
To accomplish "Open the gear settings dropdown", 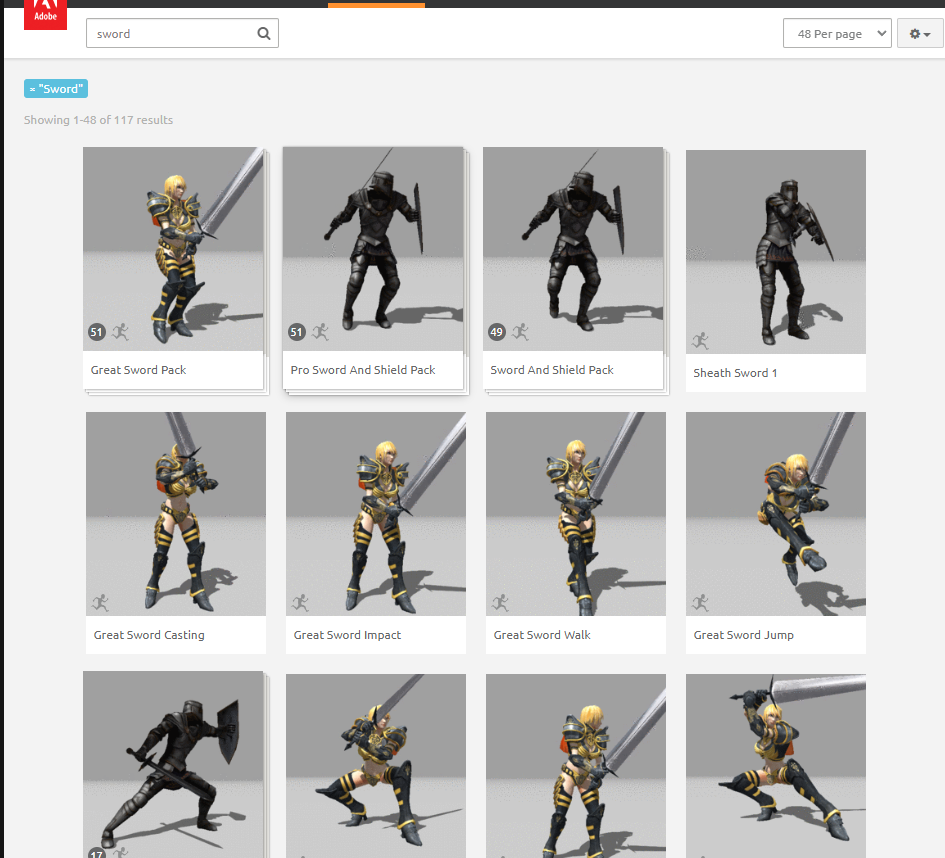I will pyautogui.click(x=920, y=33).
